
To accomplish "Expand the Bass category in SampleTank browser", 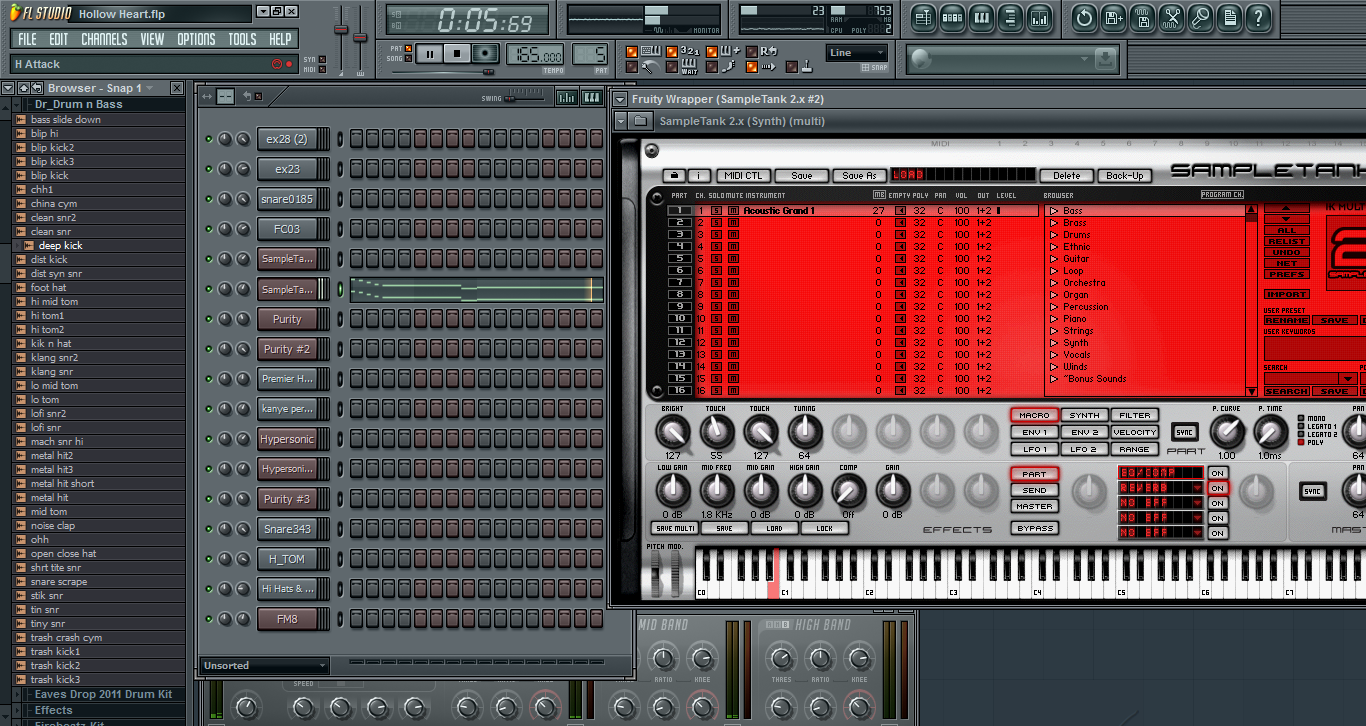I will [x=1053, y=211].
